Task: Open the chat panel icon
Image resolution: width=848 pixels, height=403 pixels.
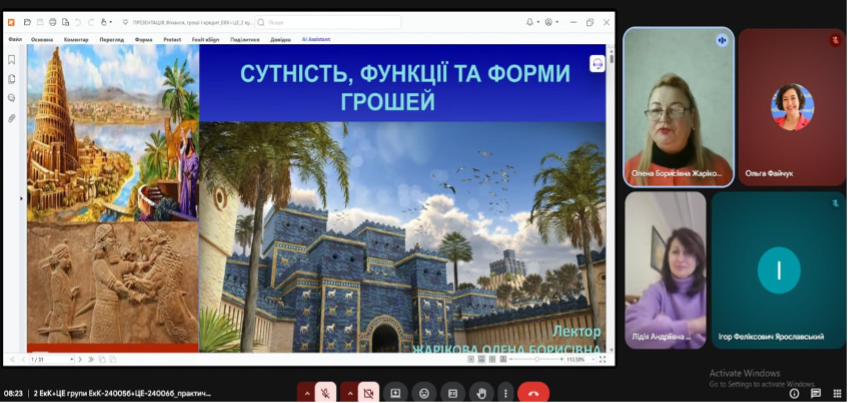Action: click(x=814, y=393)
